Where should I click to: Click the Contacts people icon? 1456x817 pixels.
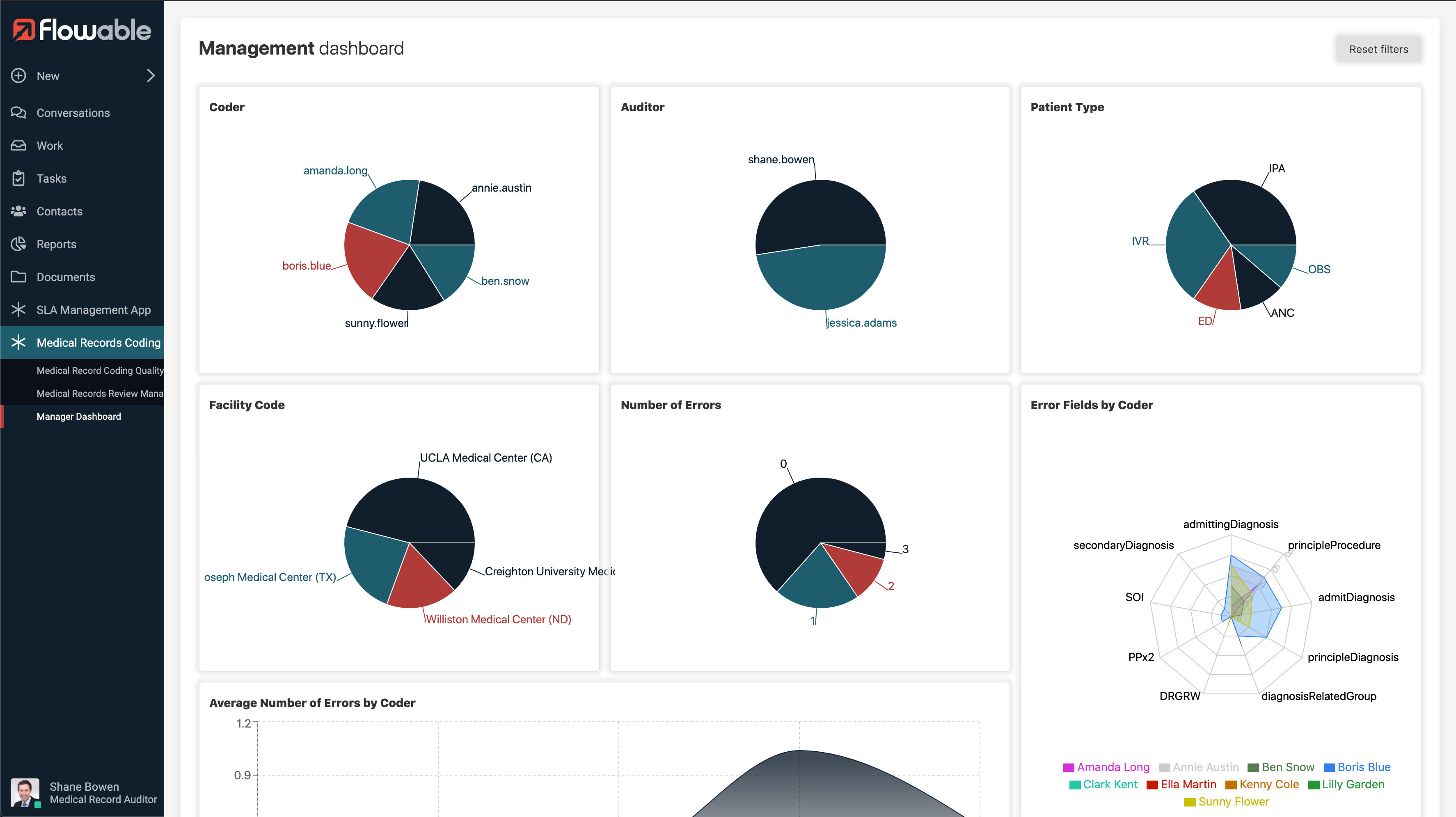(x=18, y=211)
